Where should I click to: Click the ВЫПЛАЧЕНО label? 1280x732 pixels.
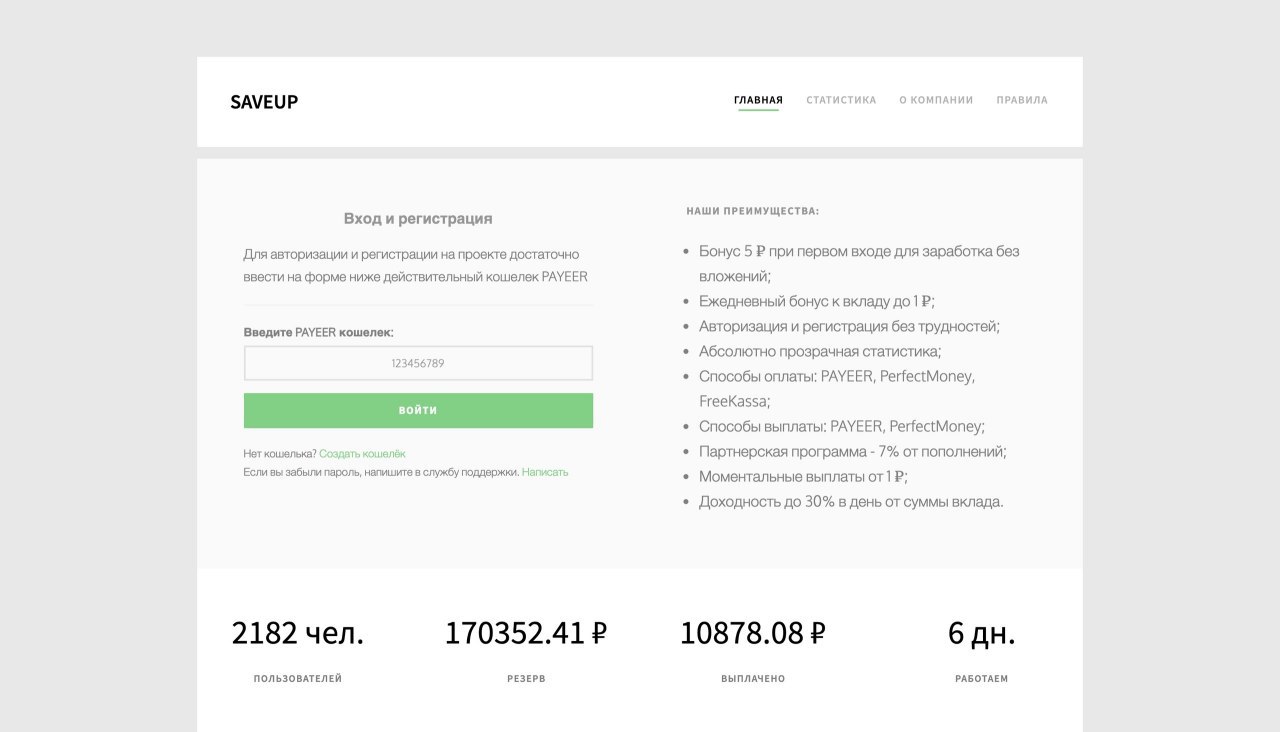(752, 679)
